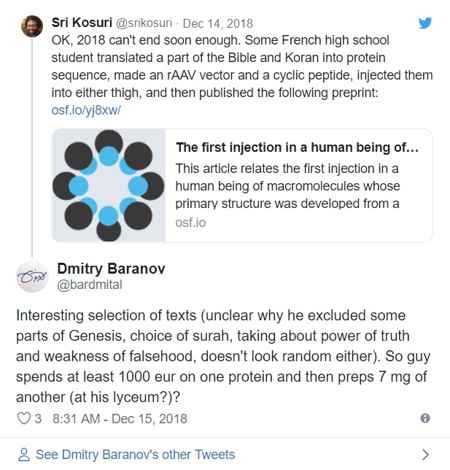The width and height of the screenshot is (450, 470).
Task: Click the card description about macromolecules
Action: [x=288, y=186]
